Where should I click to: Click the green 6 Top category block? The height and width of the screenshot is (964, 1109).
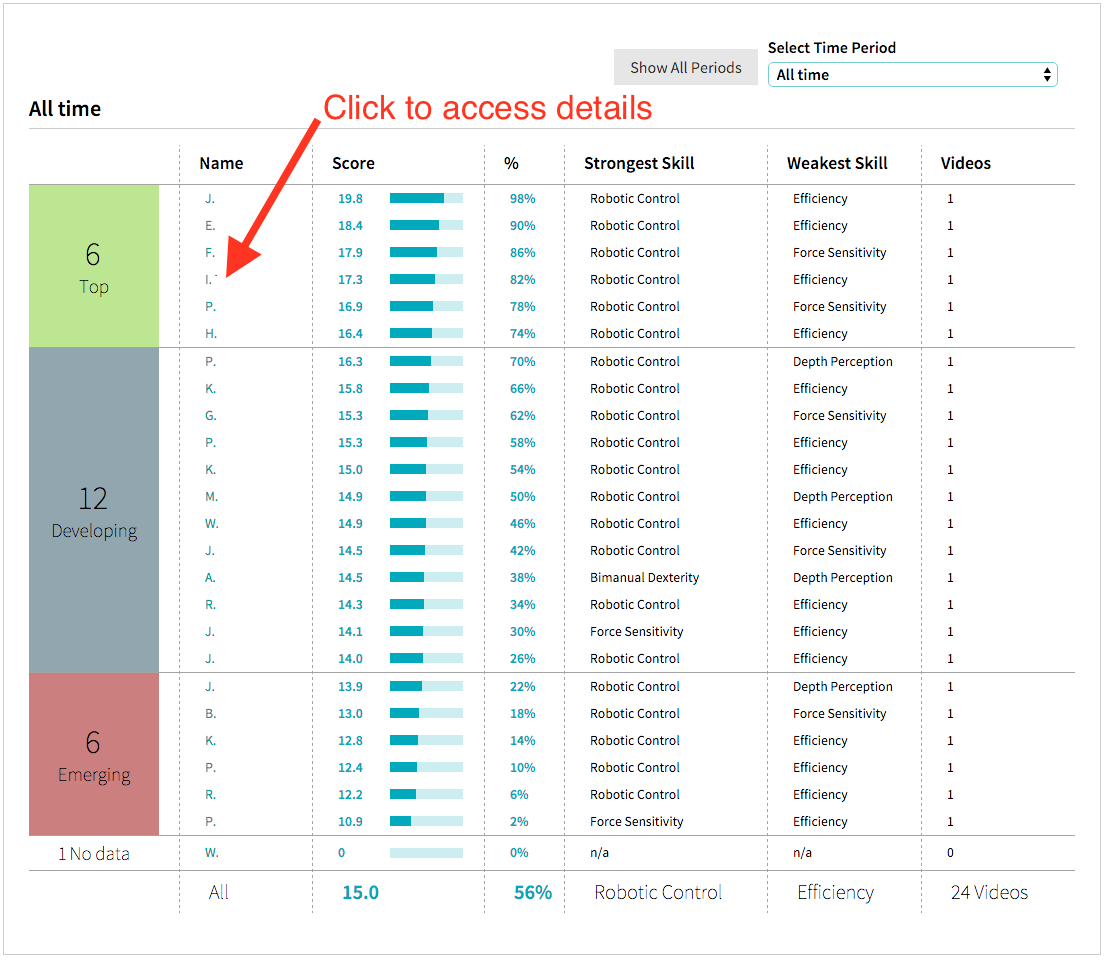94,266
